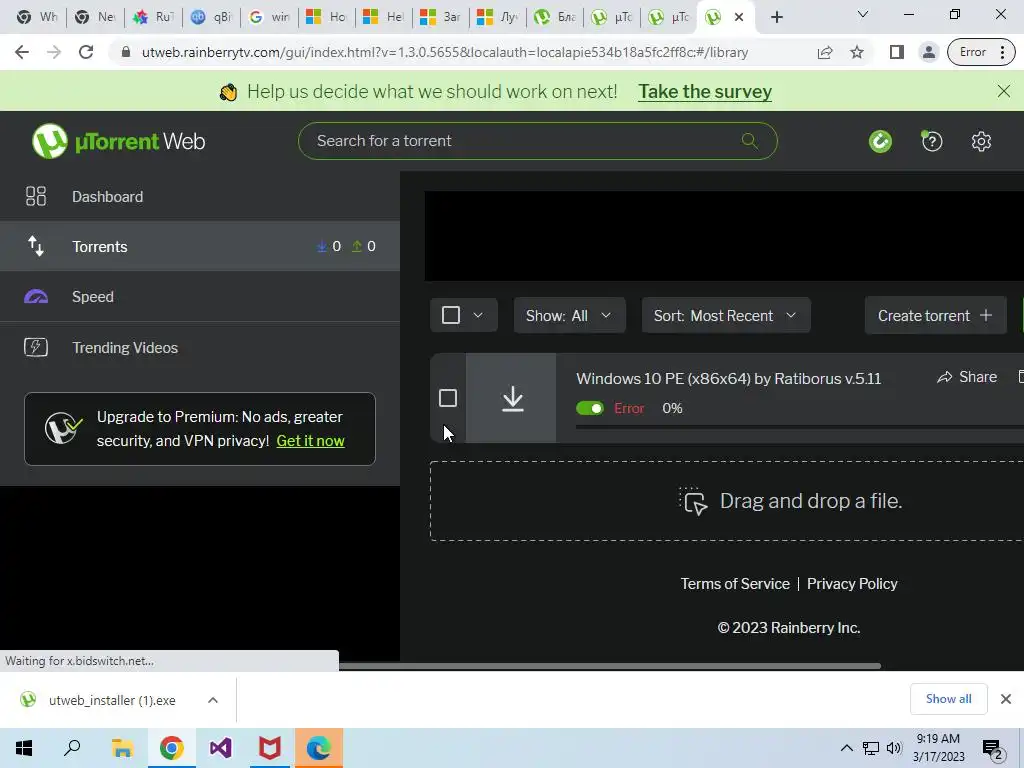Click the Speed gauge icon
The height and width of the screenshot is (768, 1024).
tap(36, 297)
